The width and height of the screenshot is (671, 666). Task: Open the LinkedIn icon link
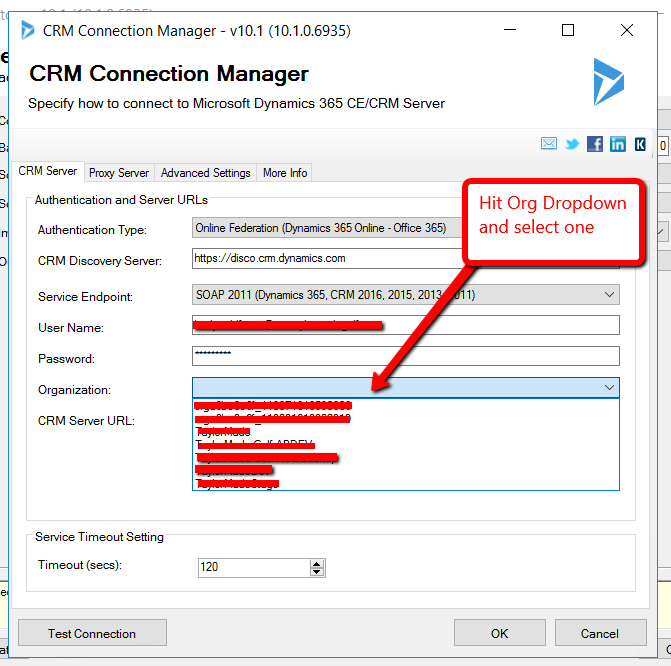coord(618,144)
